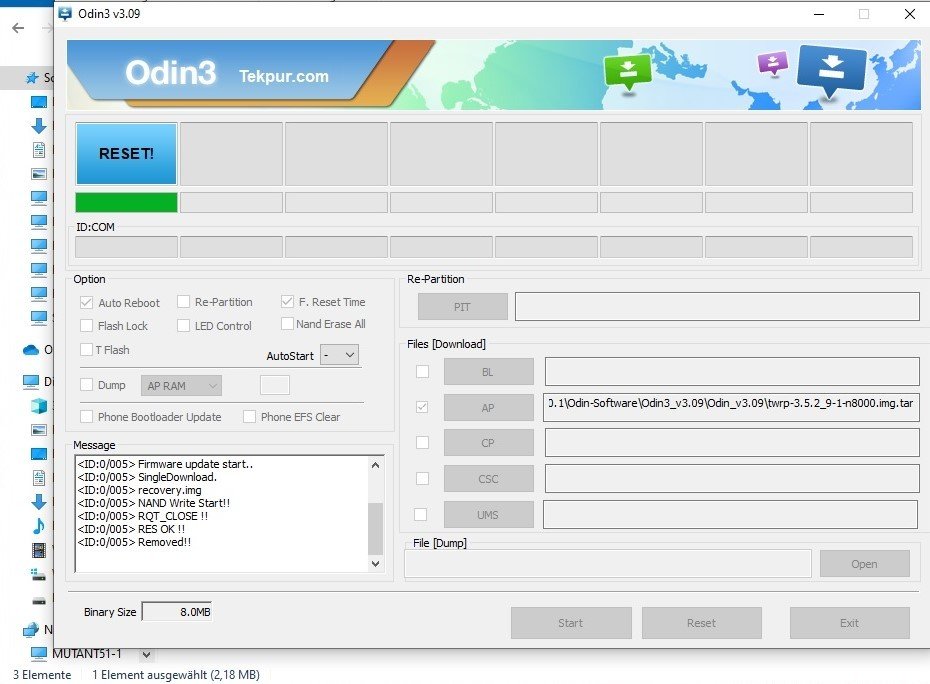This screenshot has height=684, width=930.
Task: Click the Start button
Action: pos(571,623)
